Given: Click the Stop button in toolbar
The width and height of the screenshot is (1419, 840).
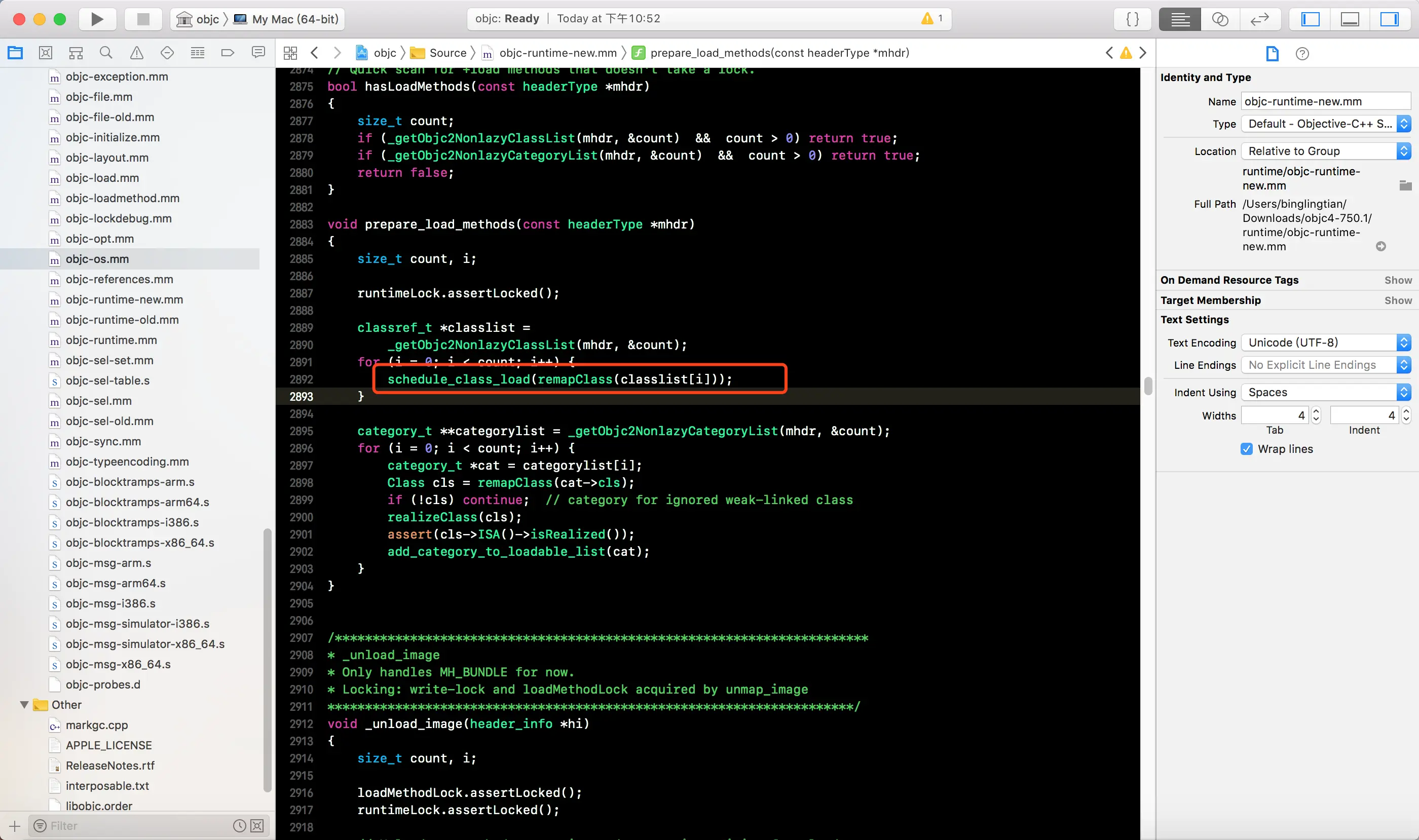Looking at the screenshot, I should coord(143,19).
